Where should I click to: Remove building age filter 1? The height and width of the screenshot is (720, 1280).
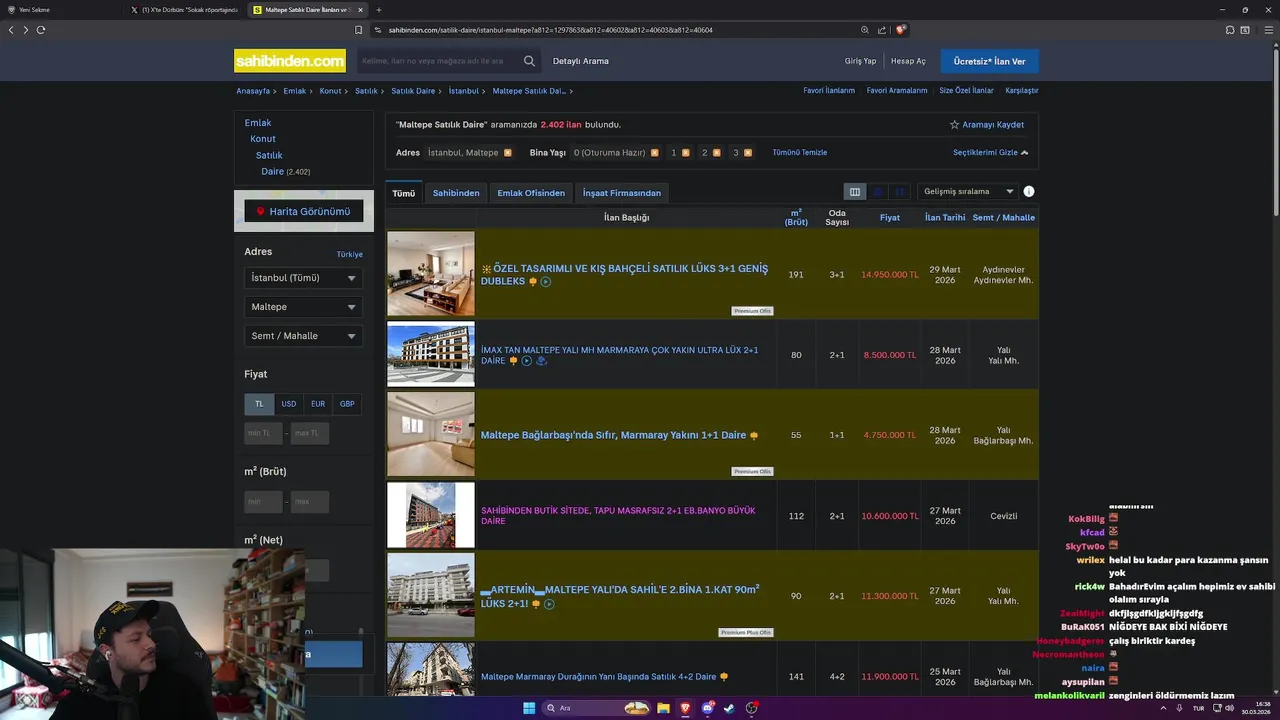click(686, 153)
